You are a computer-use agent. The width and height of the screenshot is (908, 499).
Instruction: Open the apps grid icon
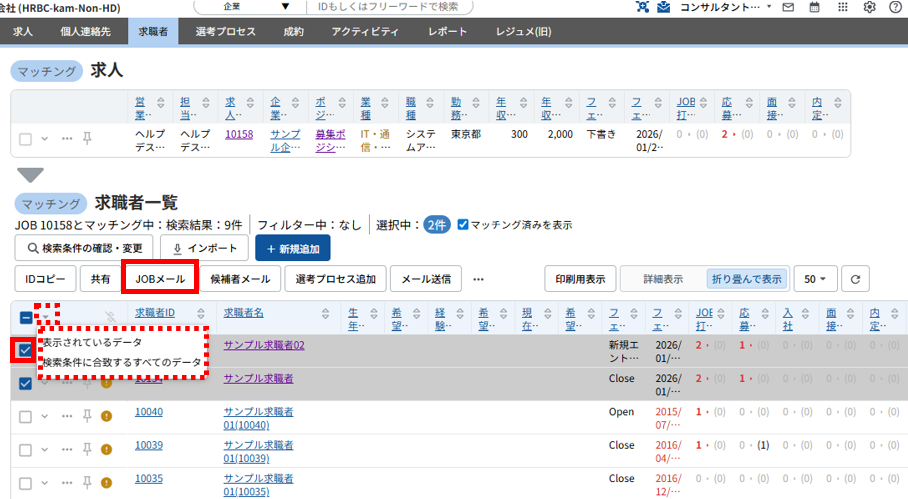842,7
